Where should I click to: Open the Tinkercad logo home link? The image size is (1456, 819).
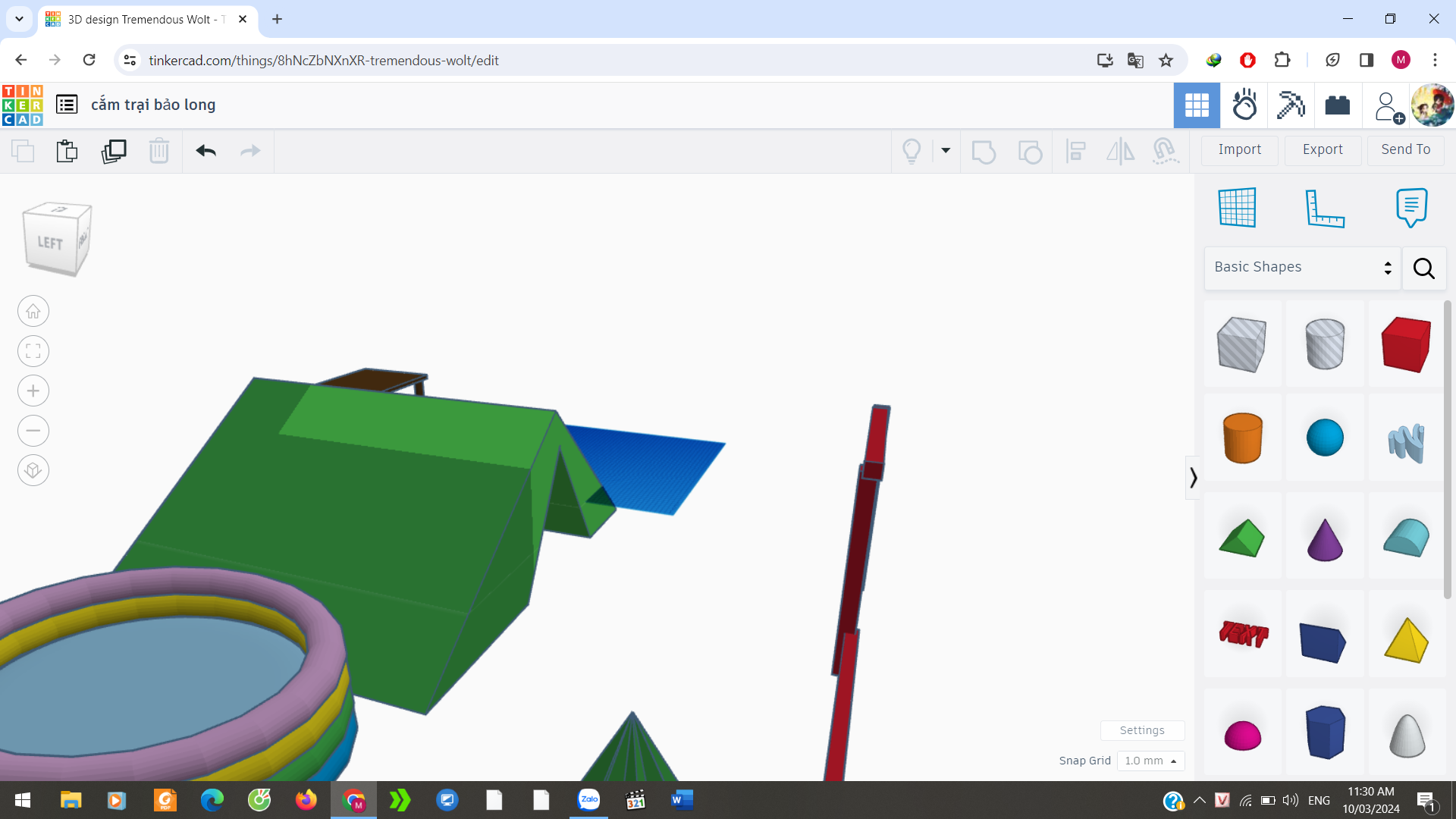coord(23,105)
